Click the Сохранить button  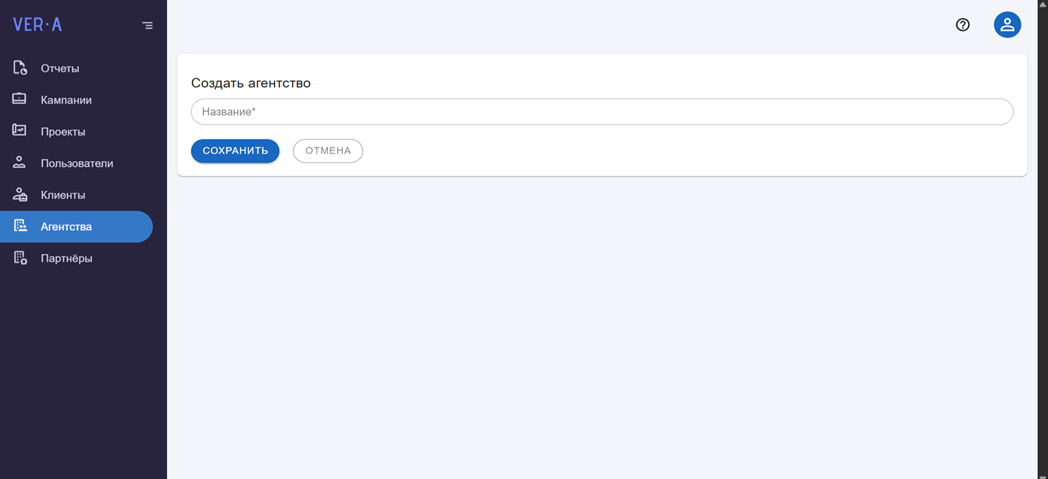coord(235,151)
